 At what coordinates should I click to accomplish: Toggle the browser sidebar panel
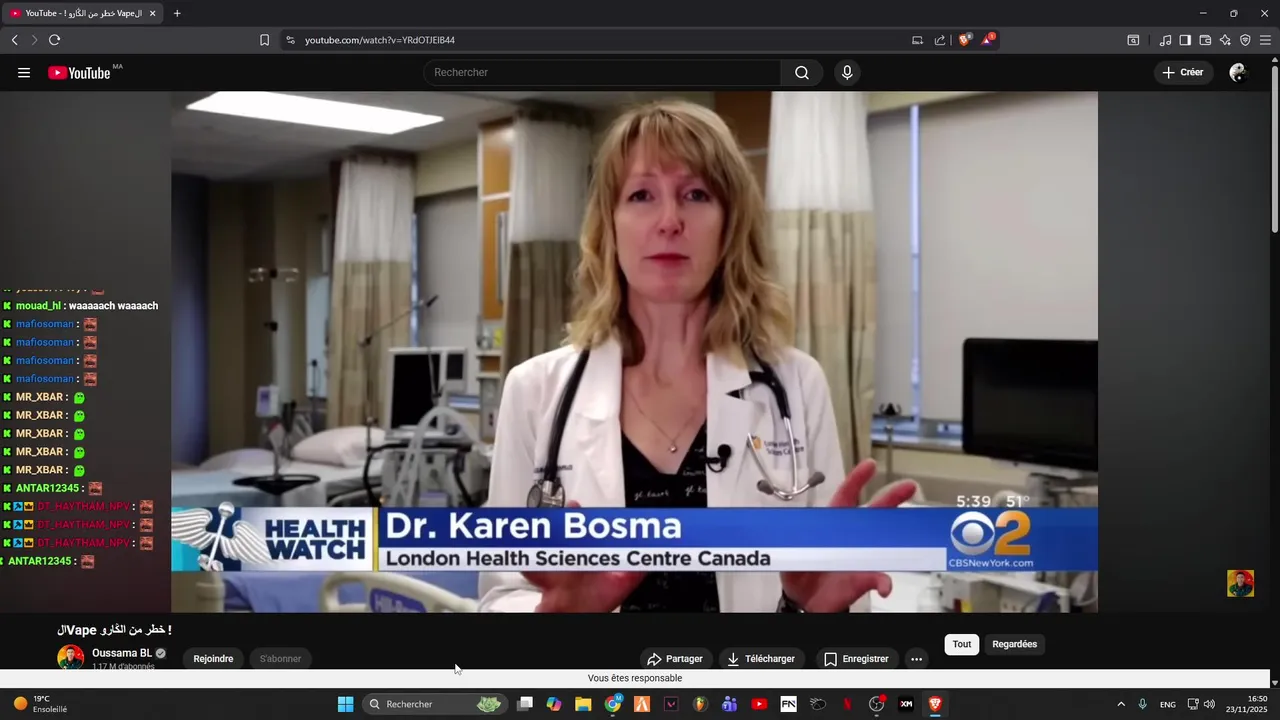tap(1185, 40)
